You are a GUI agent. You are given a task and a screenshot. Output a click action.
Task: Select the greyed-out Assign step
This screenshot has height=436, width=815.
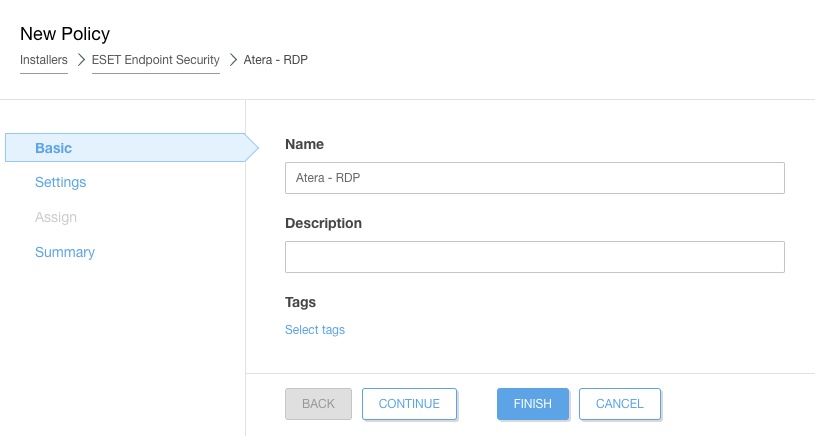click(x=56, y=217)
